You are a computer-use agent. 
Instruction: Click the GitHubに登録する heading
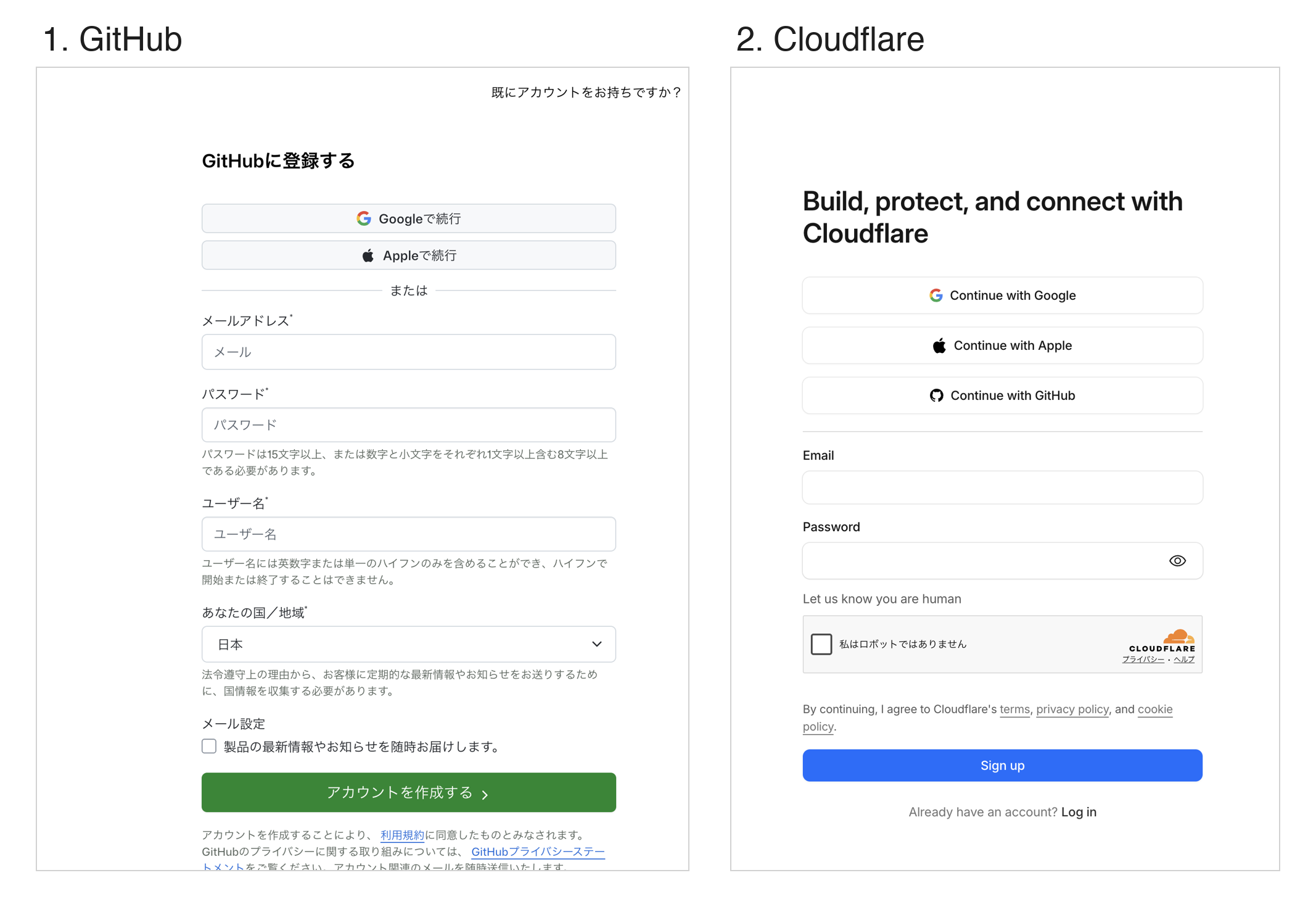pos(278,161)
